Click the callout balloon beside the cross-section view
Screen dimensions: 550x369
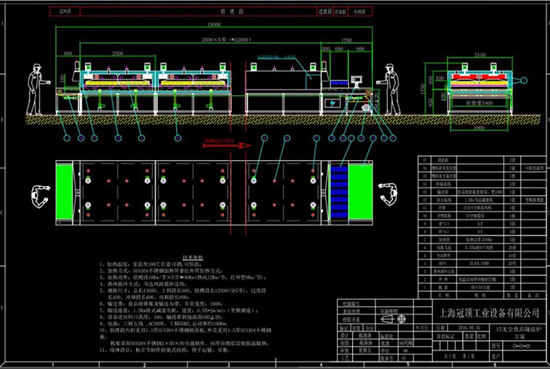tap(524, 81)
